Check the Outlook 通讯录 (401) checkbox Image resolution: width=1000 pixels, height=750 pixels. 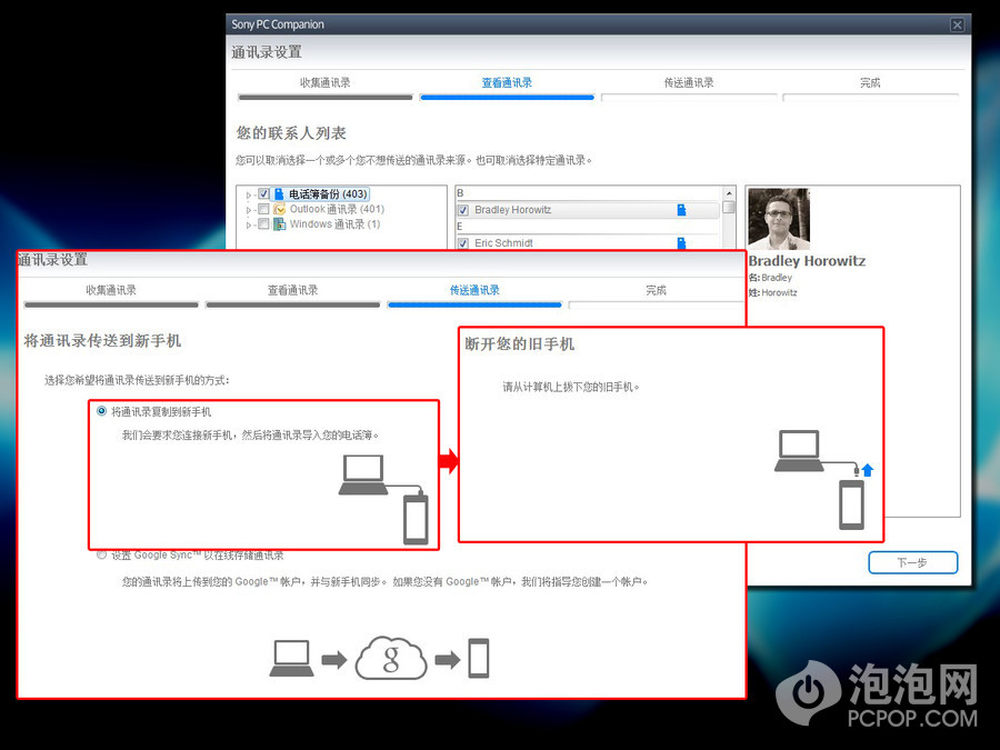click(263, 209)
